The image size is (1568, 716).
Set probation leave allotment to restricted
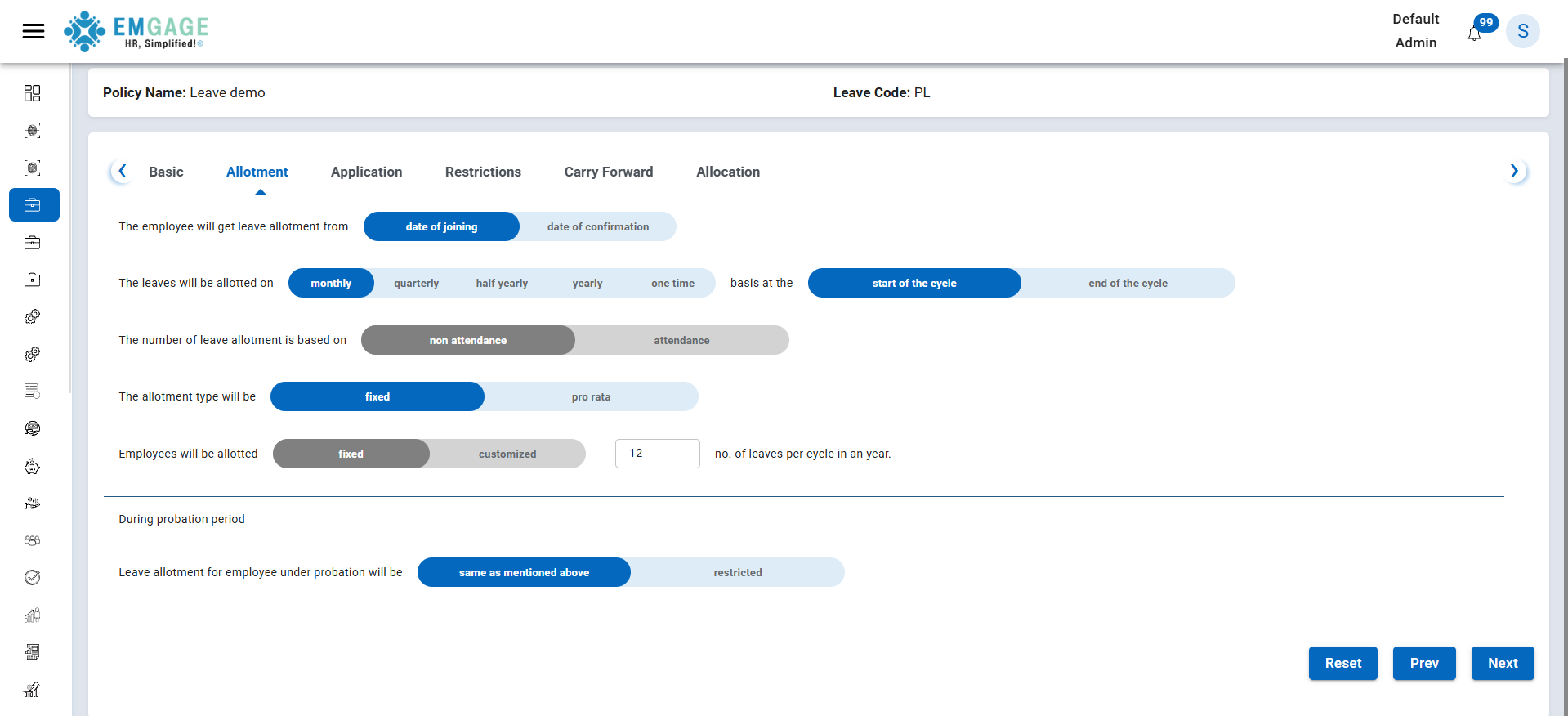pos(737,573)
